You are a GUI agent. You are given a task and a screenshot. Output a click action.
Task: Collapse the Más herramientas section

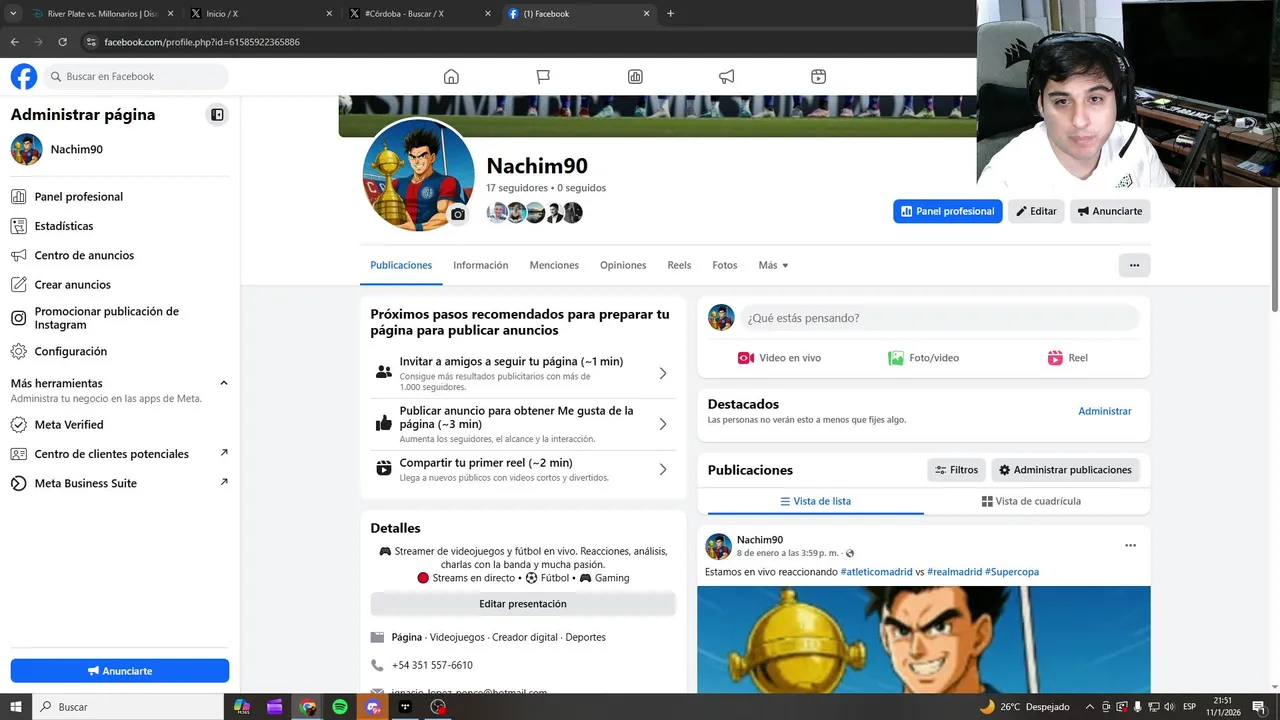(224, 383)
